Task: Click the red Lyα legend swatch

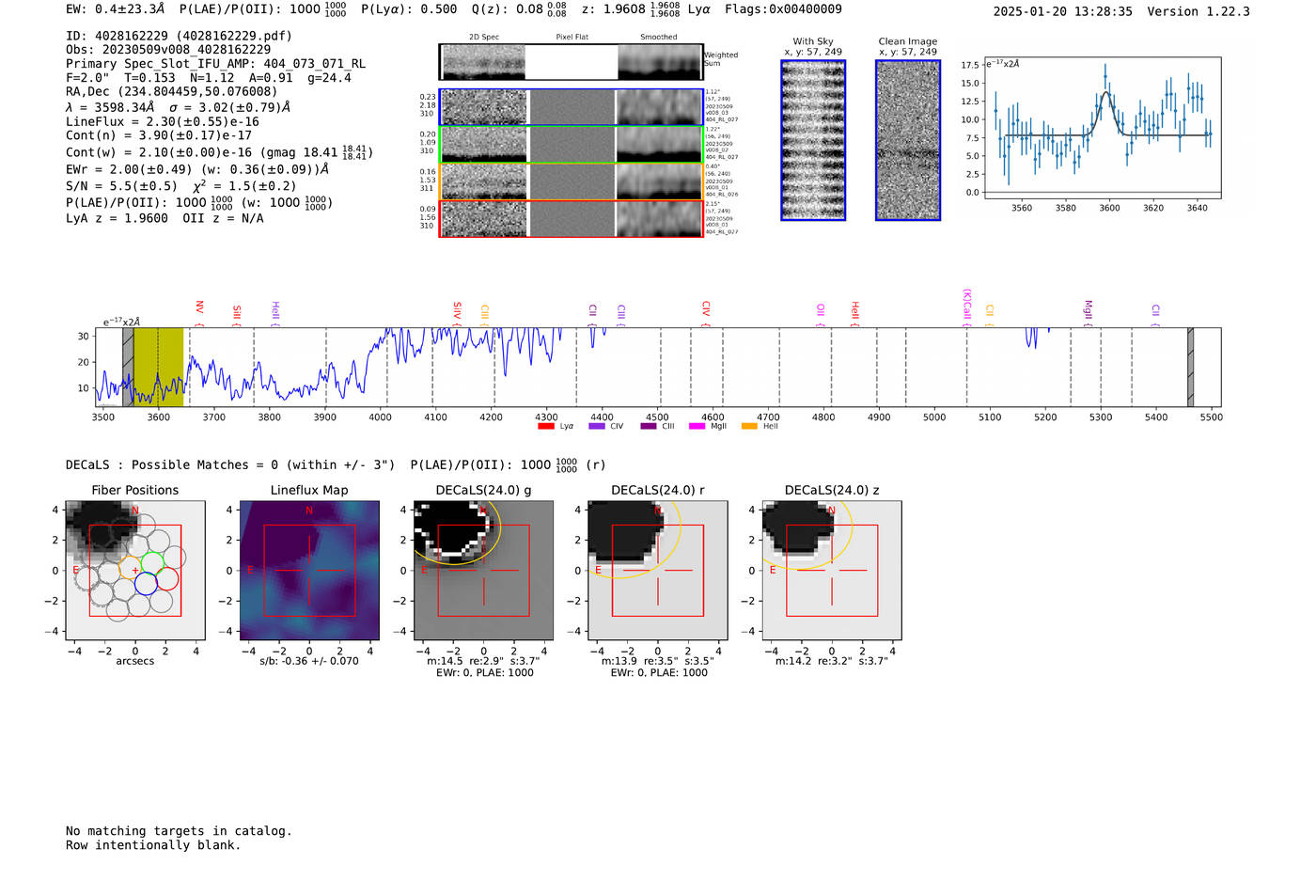Action: [545, 426]
